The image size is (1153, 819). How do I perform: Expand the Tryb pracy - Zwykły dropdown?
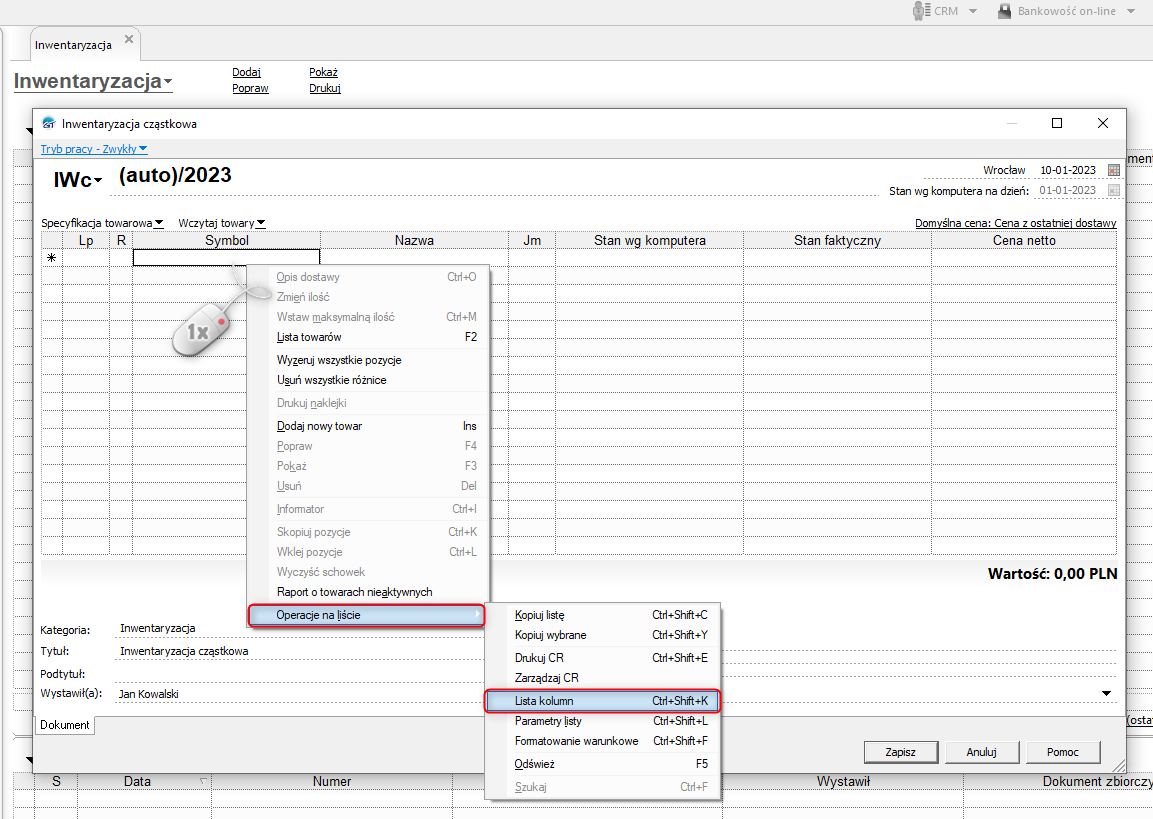click(94, 149)
